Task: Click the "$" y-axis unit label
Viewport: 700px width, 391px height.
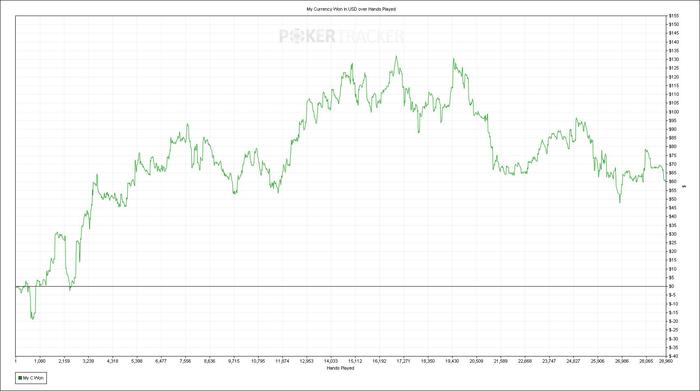Action: pos(685,186)
